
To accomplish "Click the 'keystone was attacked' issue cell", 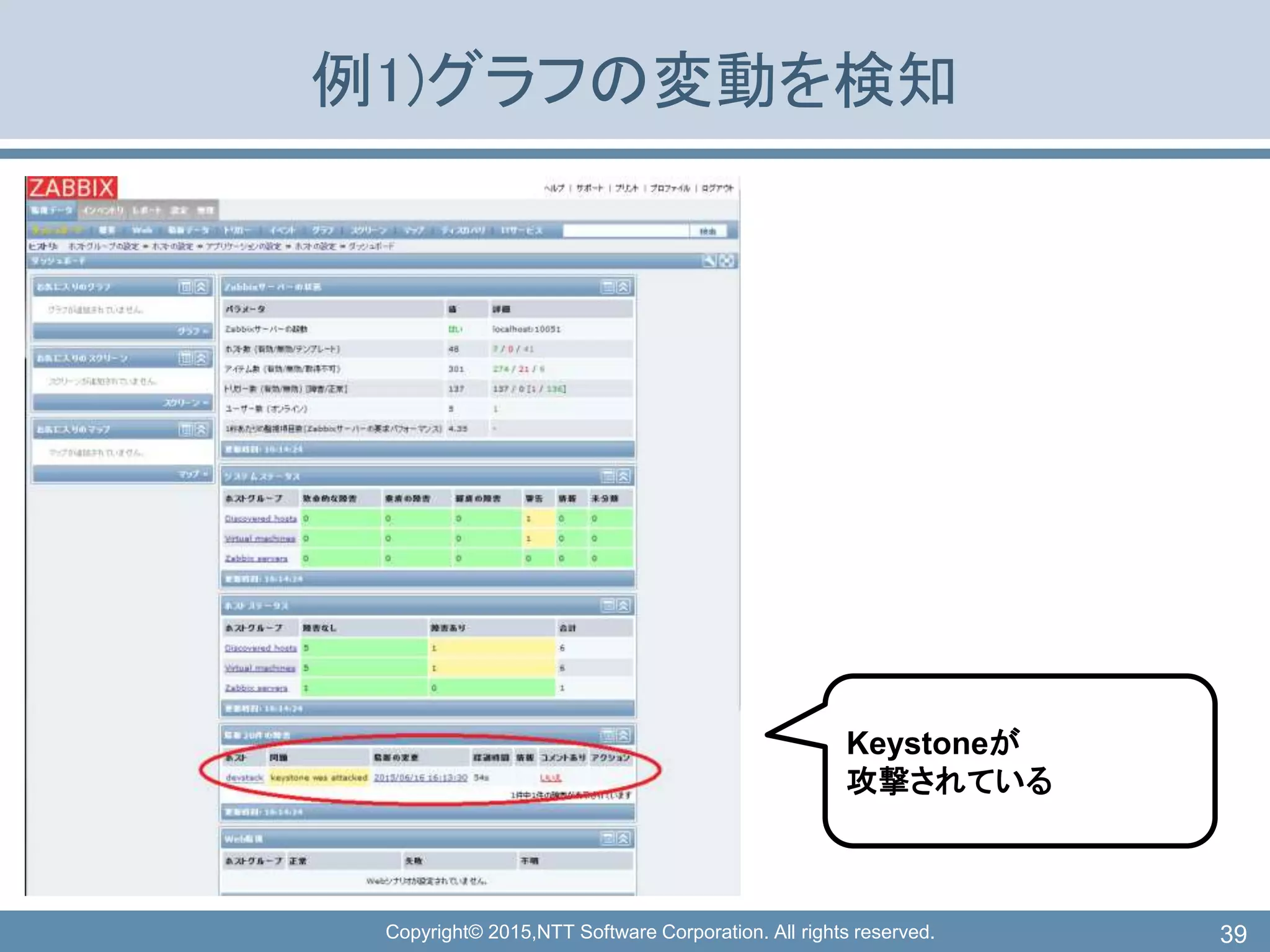I will tap(319, 777).
